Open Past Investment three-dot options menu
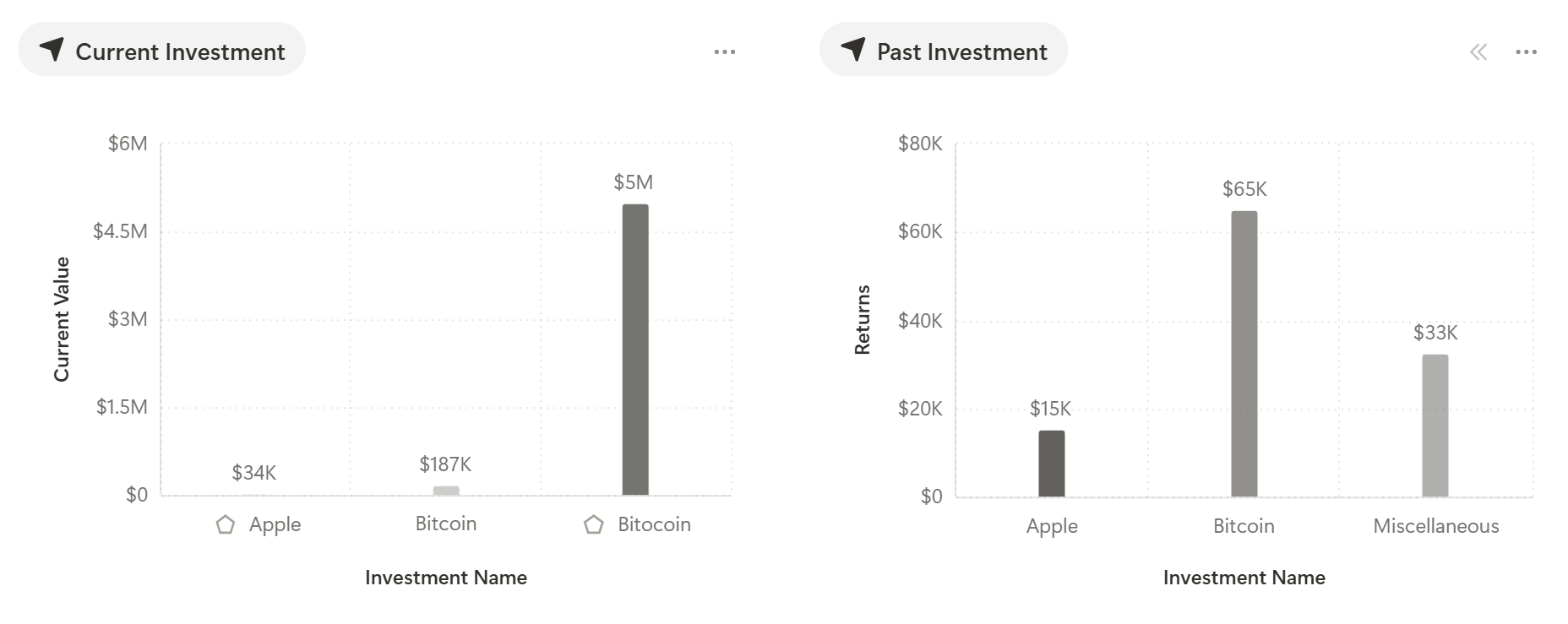Viewport: 1568px width, 624px height. click(1526, 52)
